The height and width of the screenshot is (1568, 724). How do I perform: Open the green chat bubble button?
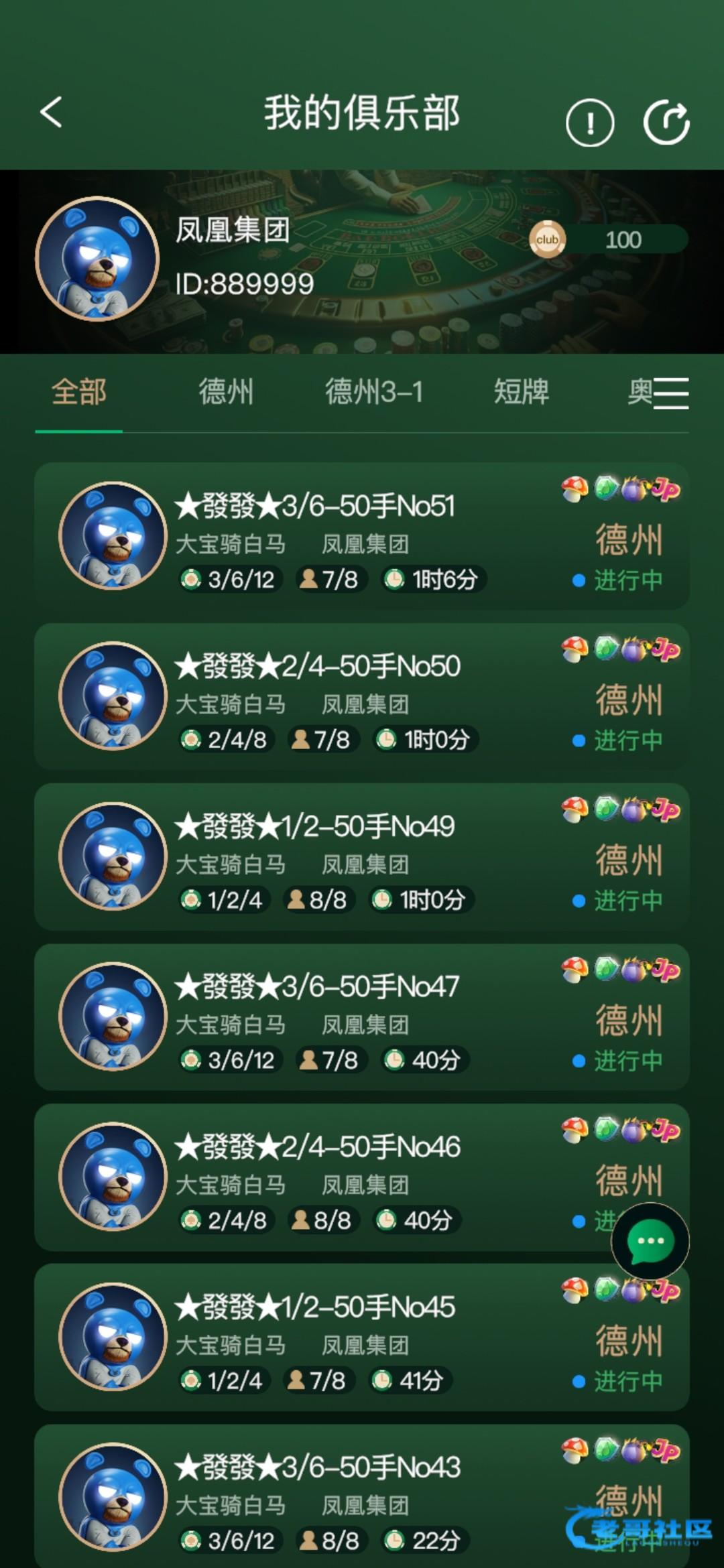coord(650,1242)
